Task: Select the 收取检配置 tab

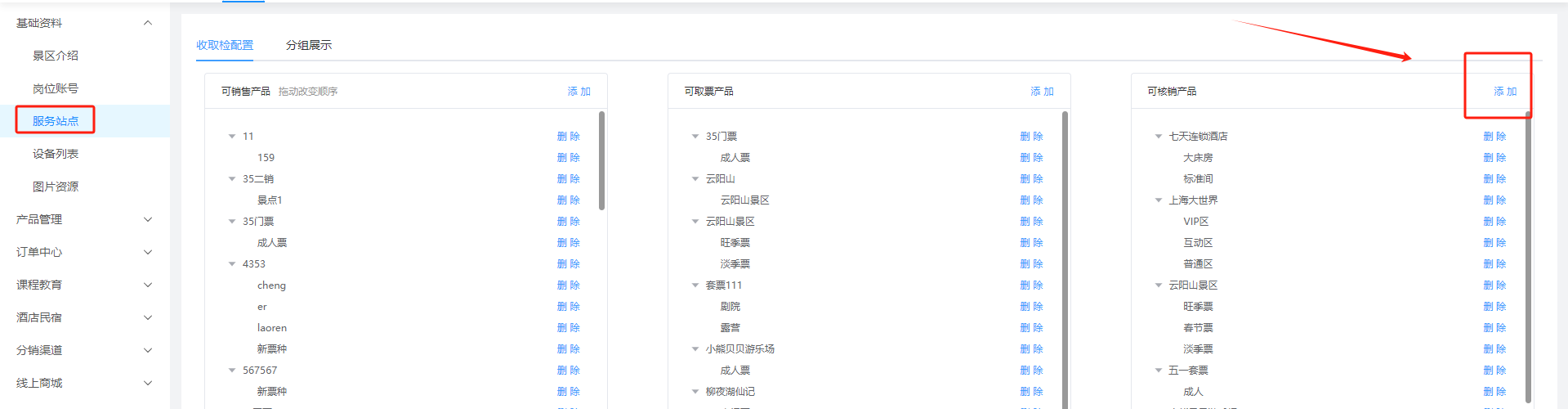Action: 225,45
